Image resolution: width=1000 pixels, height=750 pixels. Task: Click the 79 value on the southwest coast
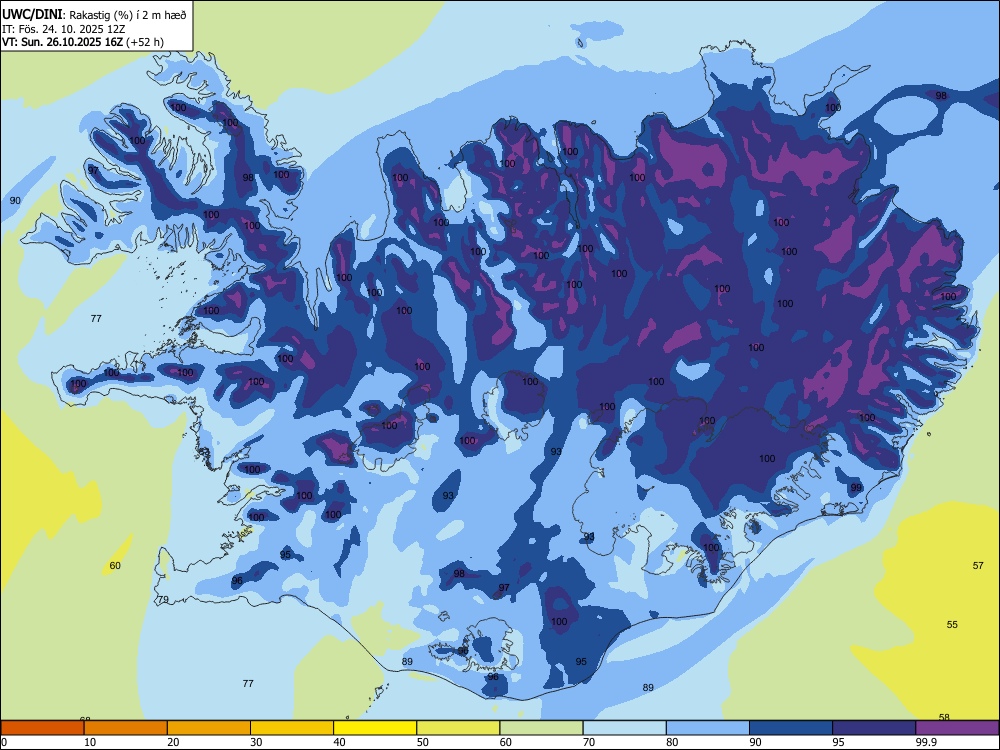pyautogui.click(x=163, y=599)
